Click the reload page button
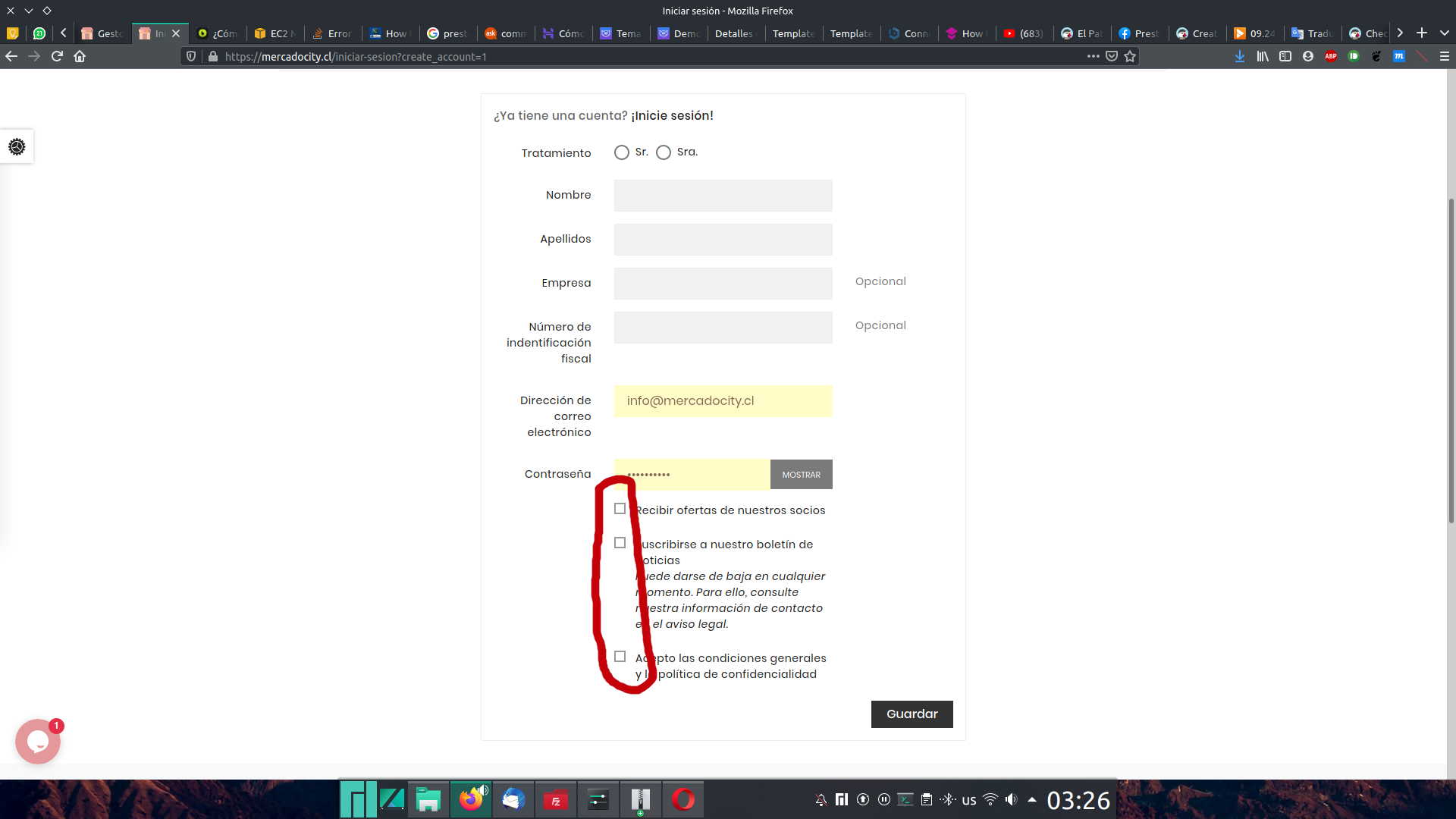The image size is (1456, 819). tap(57, 56)
